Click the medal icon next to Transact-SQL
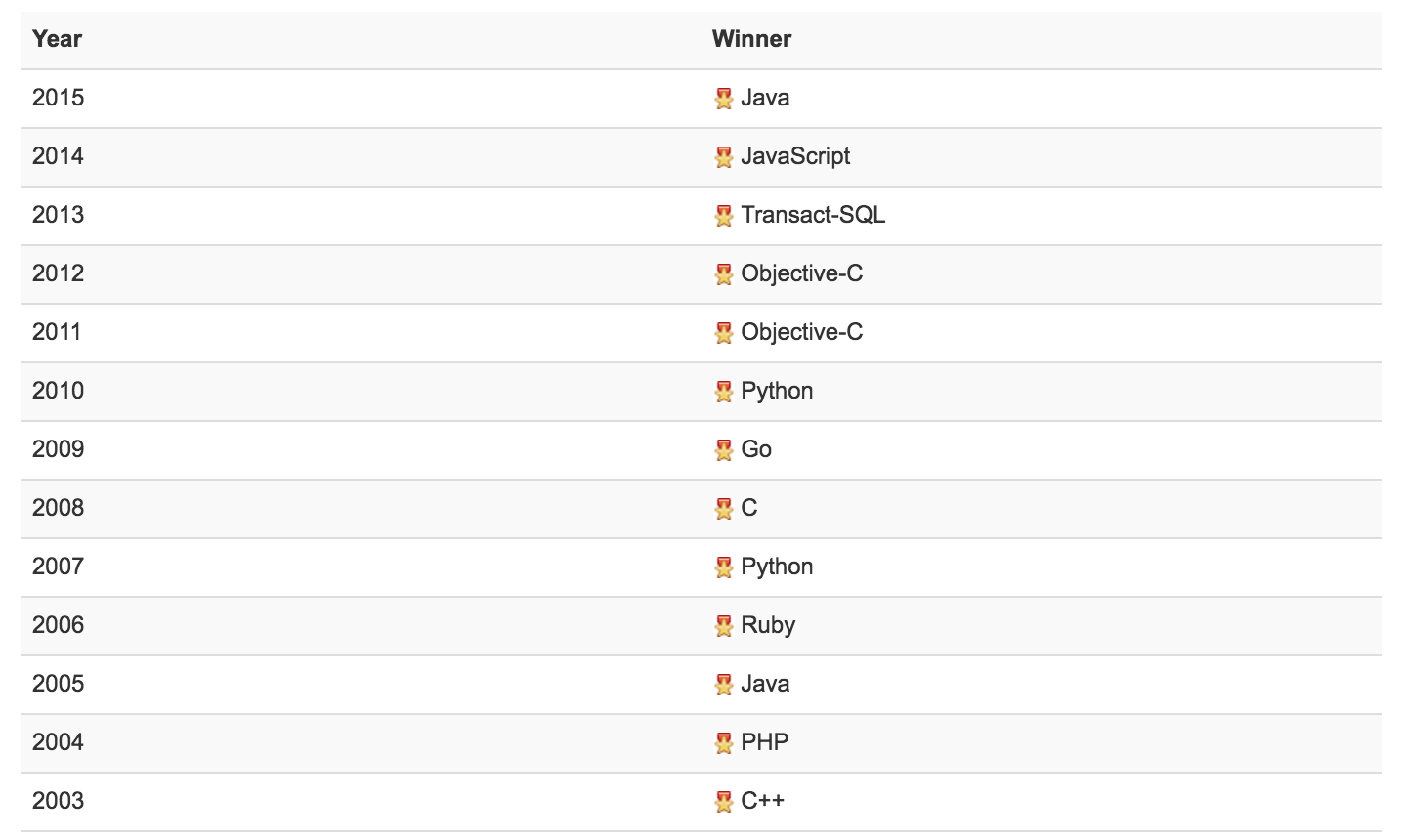Screen dimensions: 1405x840 coord(723,216)
